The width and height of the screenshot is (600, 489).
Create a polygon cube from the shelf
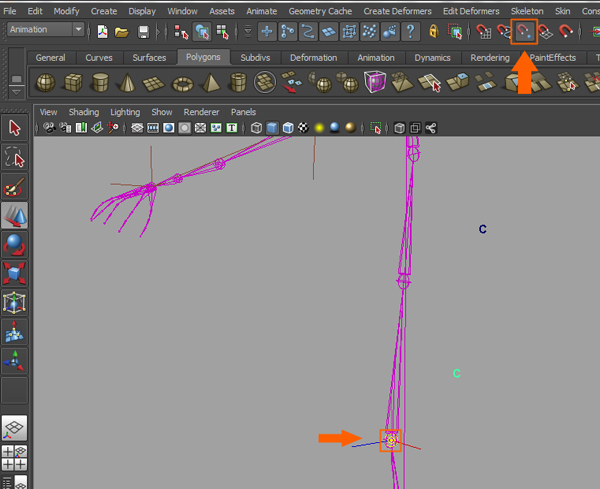[73, 83]
